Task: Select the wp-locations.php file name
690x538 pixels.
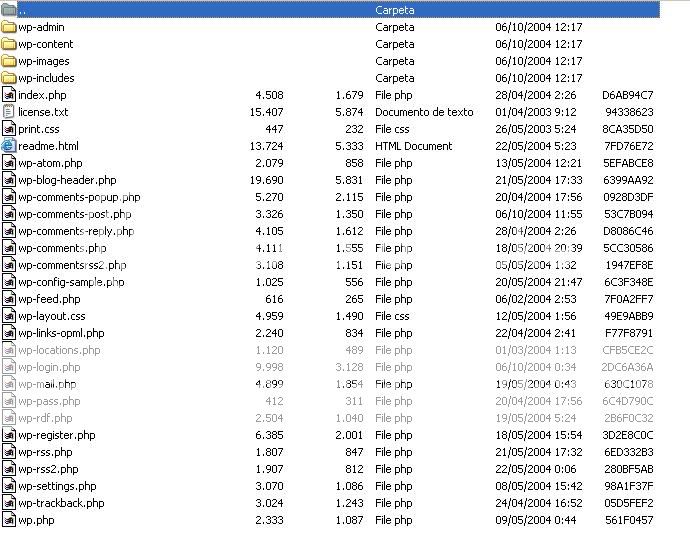Action: click(x=59, y=351)
